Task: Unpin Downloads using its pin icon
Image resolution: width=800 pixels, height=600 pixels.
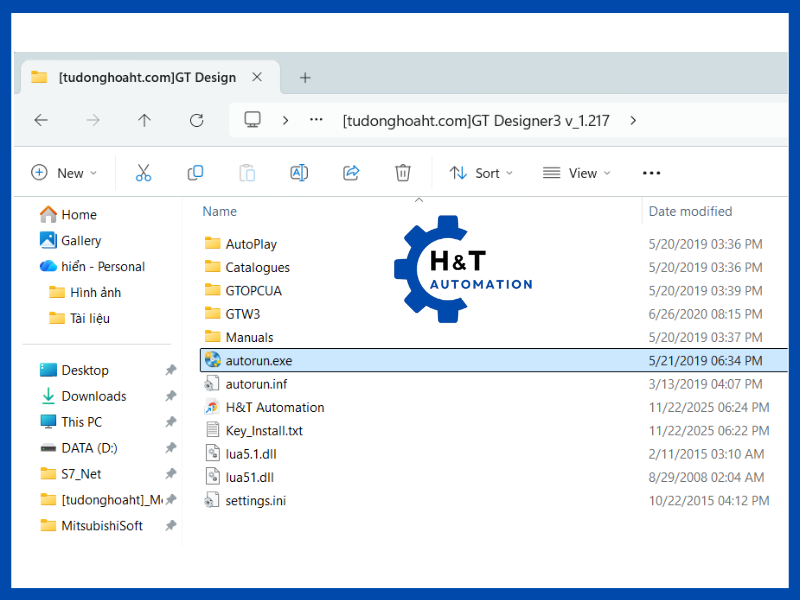Action: [171, 396]
